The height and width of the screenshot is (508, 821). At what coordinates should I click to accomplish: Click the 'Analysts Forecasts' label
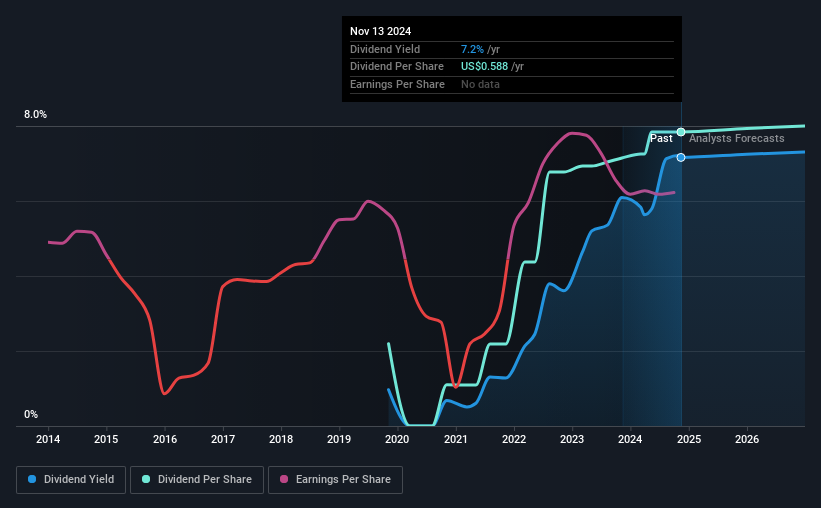[x=737, y=138]
